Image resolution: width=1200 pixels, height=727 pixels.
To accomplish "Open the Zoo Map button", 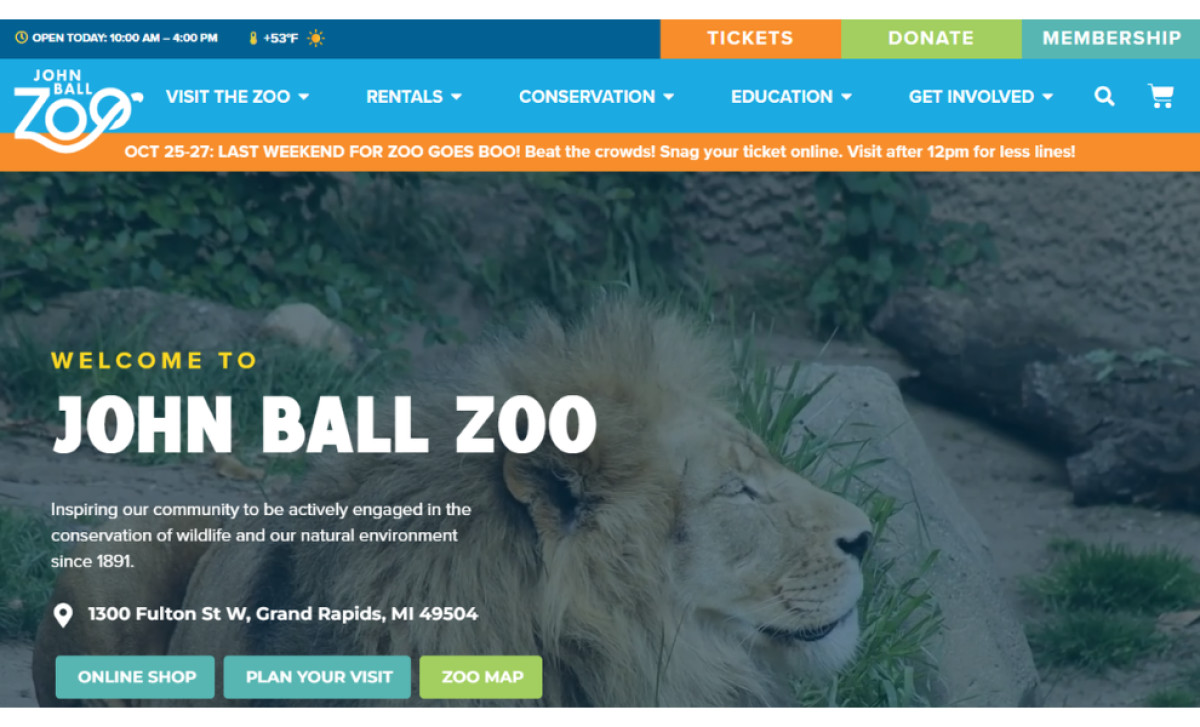I will coord(481,677).
